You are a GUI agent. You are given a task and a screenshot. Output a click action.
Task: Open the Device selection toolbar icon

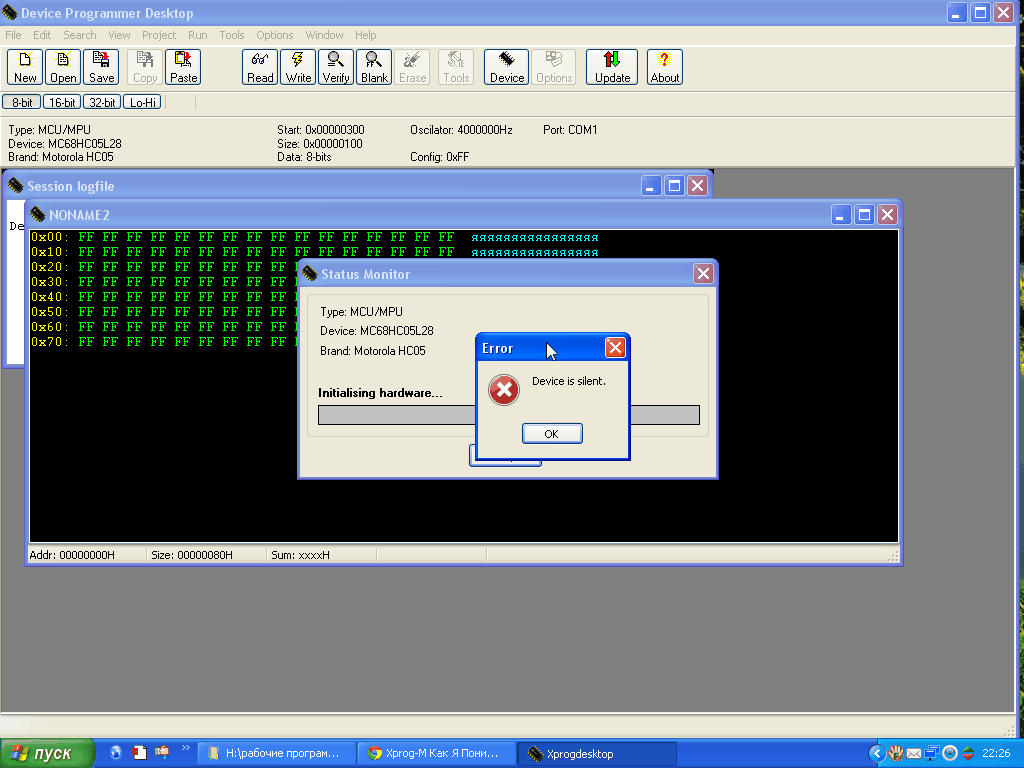click(507, 67)
